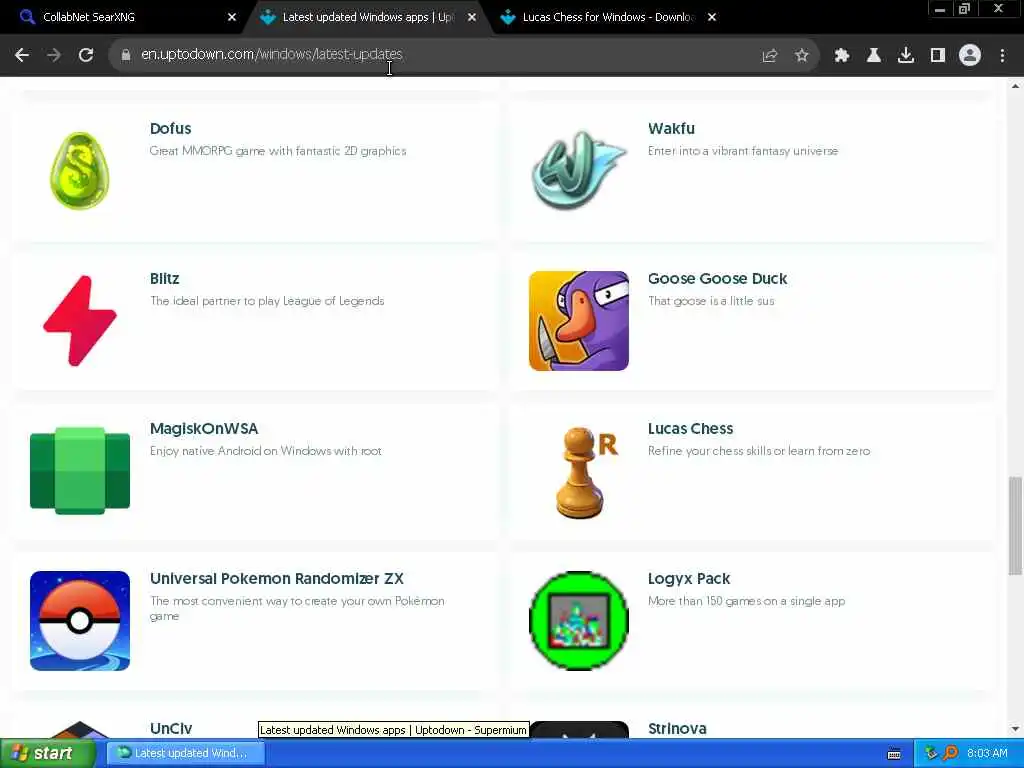1024x768 pixels.
Task: Click the shield icon in the system tray
Action: [931, 753]
